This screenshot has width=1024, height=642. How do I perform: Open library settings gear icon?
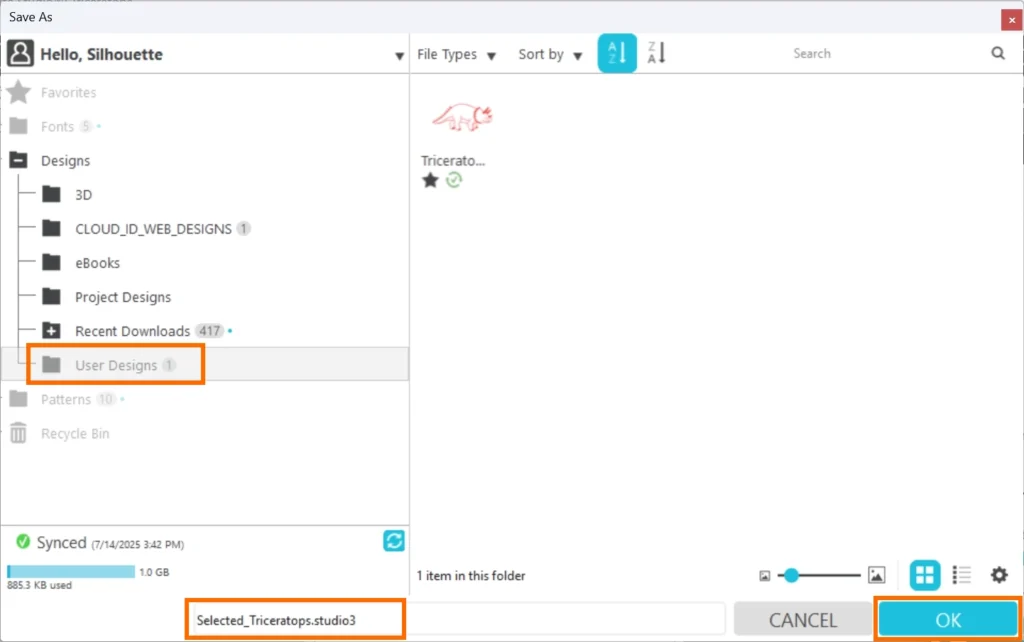click(999, 575)
